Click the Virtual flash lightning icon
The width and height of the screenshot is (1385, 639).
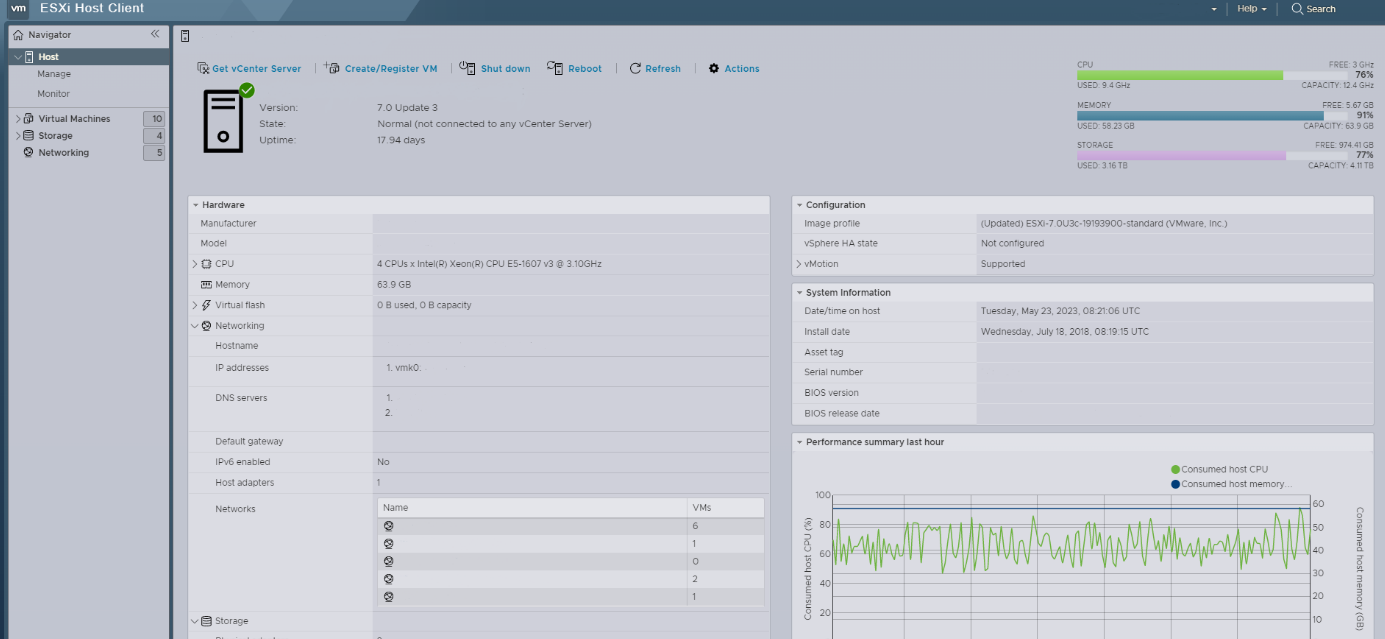(206, 305)
